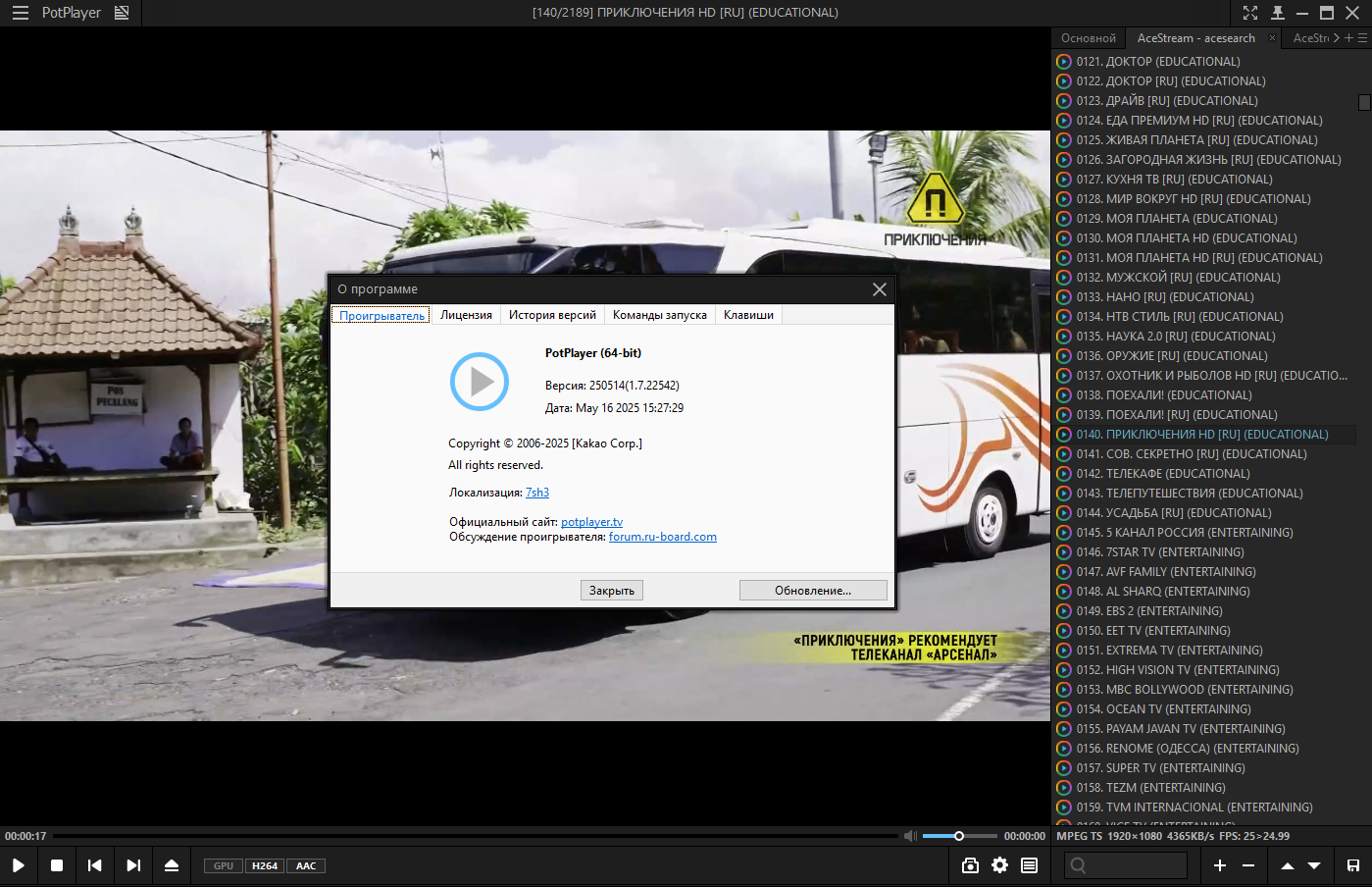This screenshot has height=887, width=1372.
Task: Stop playback with the stop button
Action: pyautogui.click(x=57, y=865)
